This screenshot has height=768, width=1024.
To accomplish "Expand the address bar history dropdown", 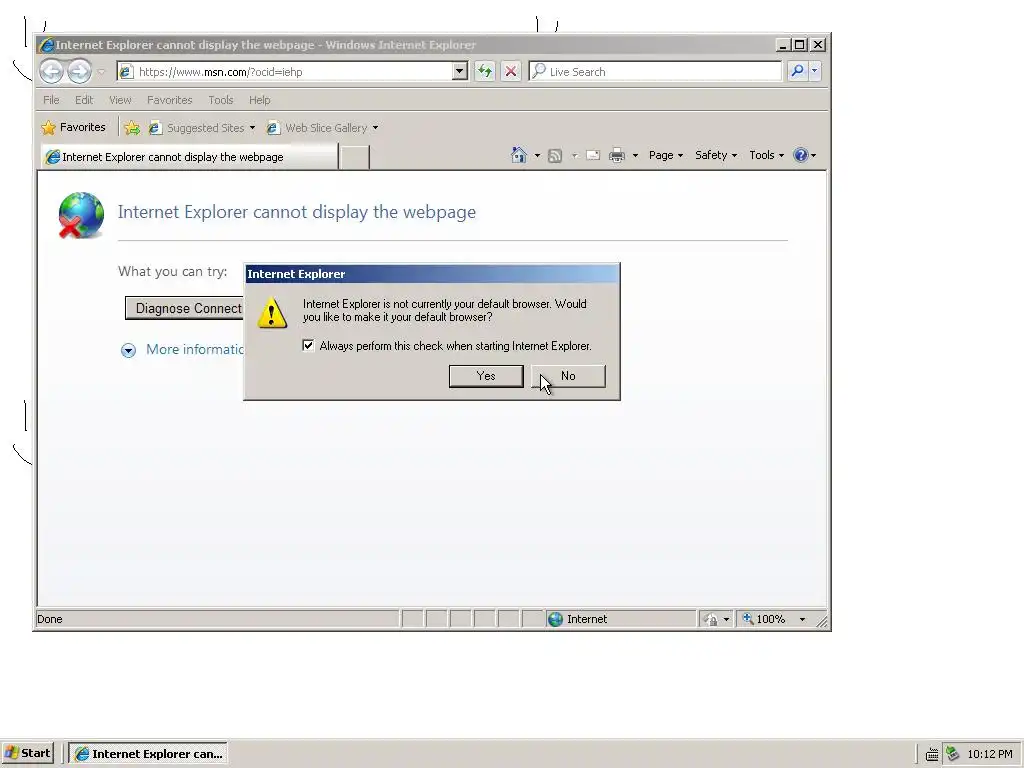I will 460,71.
